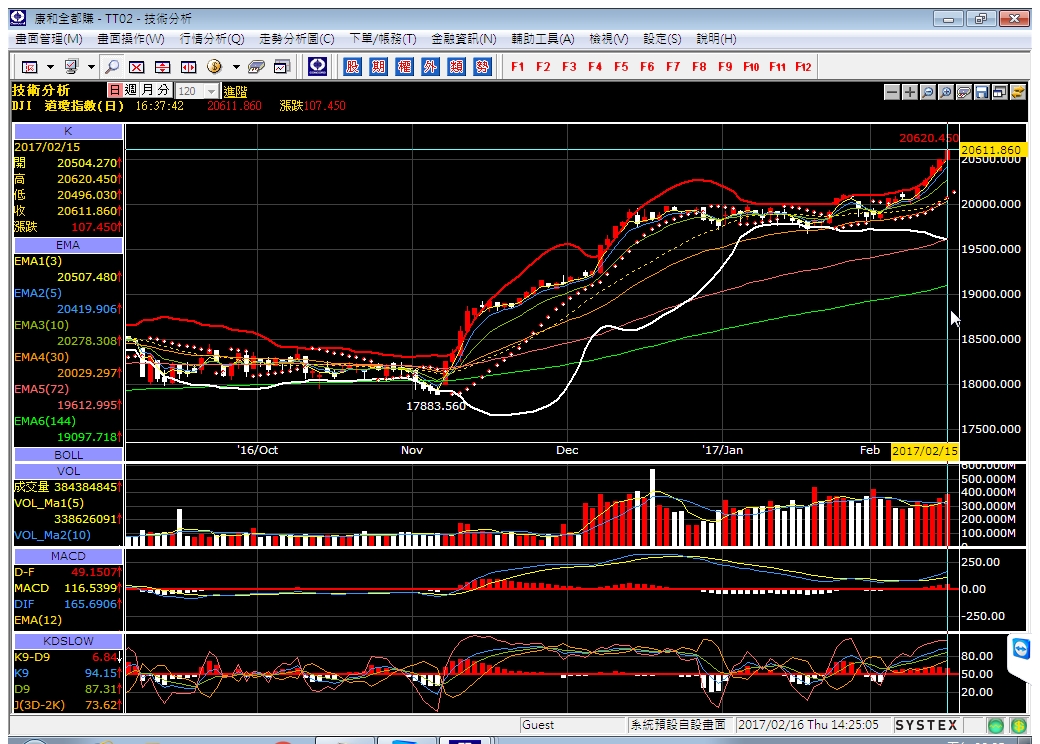The height and width of the screenshot is (744, 1040).
Task: Open 下單/帳務(T) menu
Action: [383, 39]
